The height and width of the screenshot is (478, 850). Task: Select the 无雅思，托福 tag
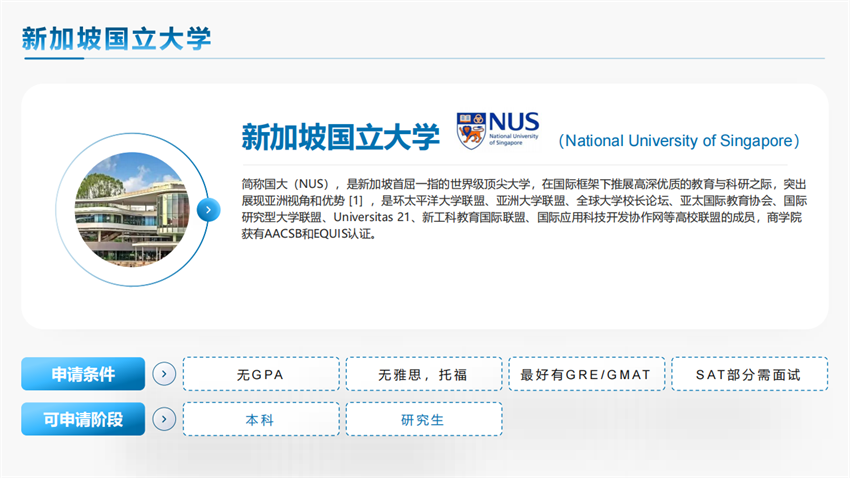tap(424, 375)
